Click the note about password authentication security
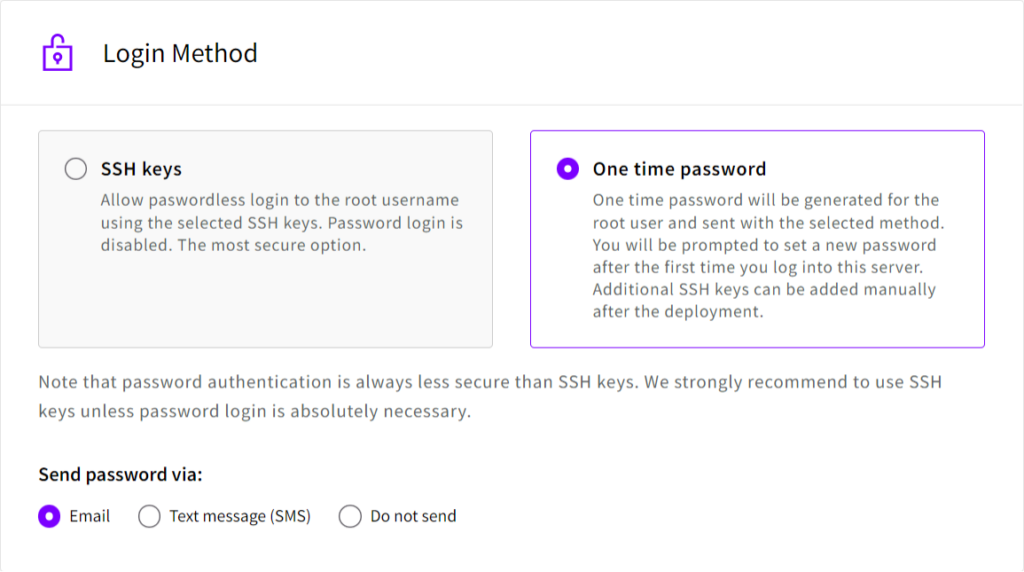 pyautogui.click(x=490, y=382)
